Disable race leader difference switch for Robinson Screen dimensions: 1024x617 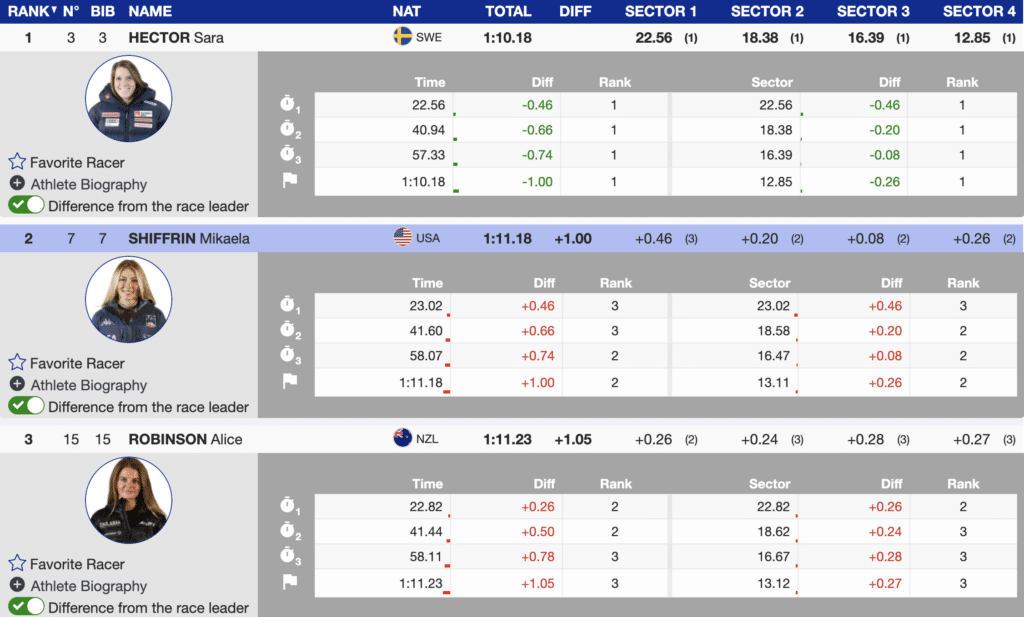[27, 607]
